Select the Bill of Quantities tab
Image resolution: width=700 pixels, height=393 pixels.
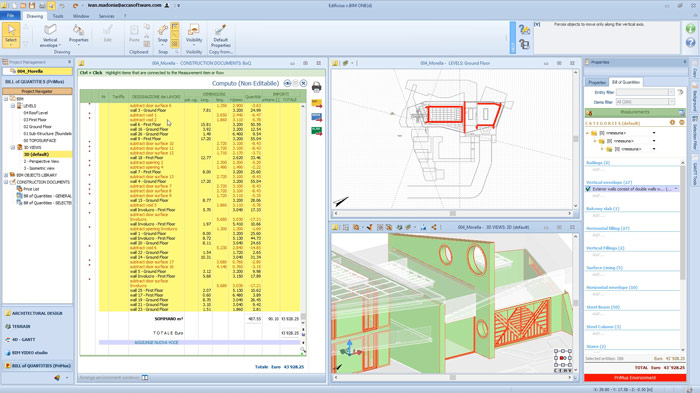click(x=625, y=82)
